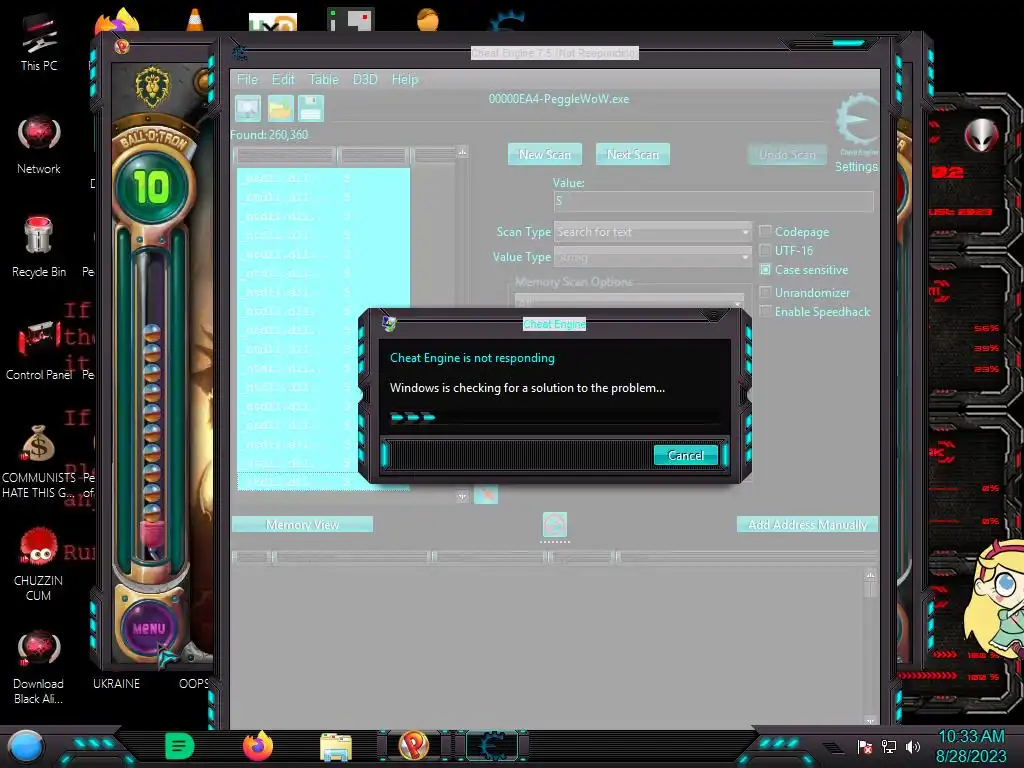
Task: Open the File menu
Action: pos(247,80)
